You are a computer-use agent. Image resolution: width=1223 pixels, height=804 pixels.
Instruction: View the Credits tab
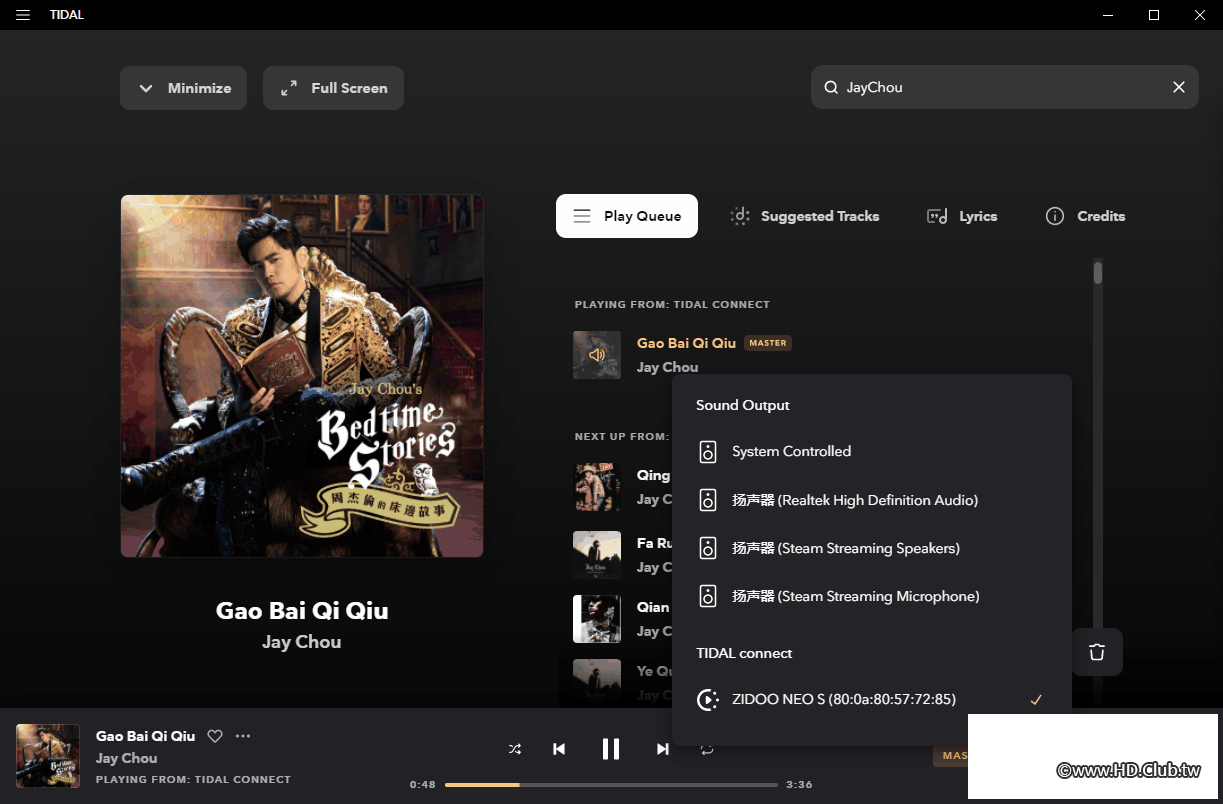point(1085,216)
